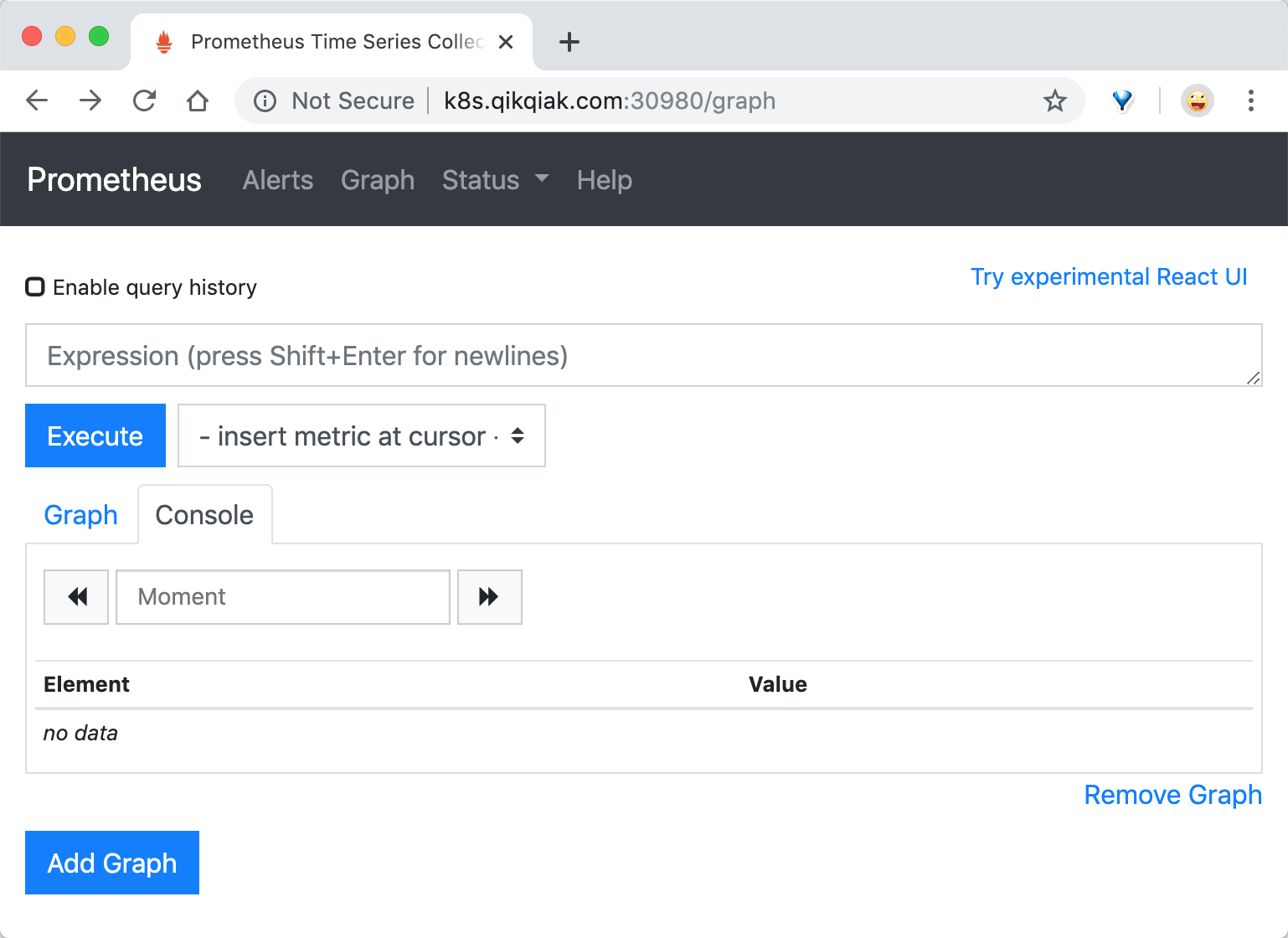The width and height of the screenshot is (1288, 938).
Task: Select the Prometheus Time Series browser tab
Action: point(332,42)
